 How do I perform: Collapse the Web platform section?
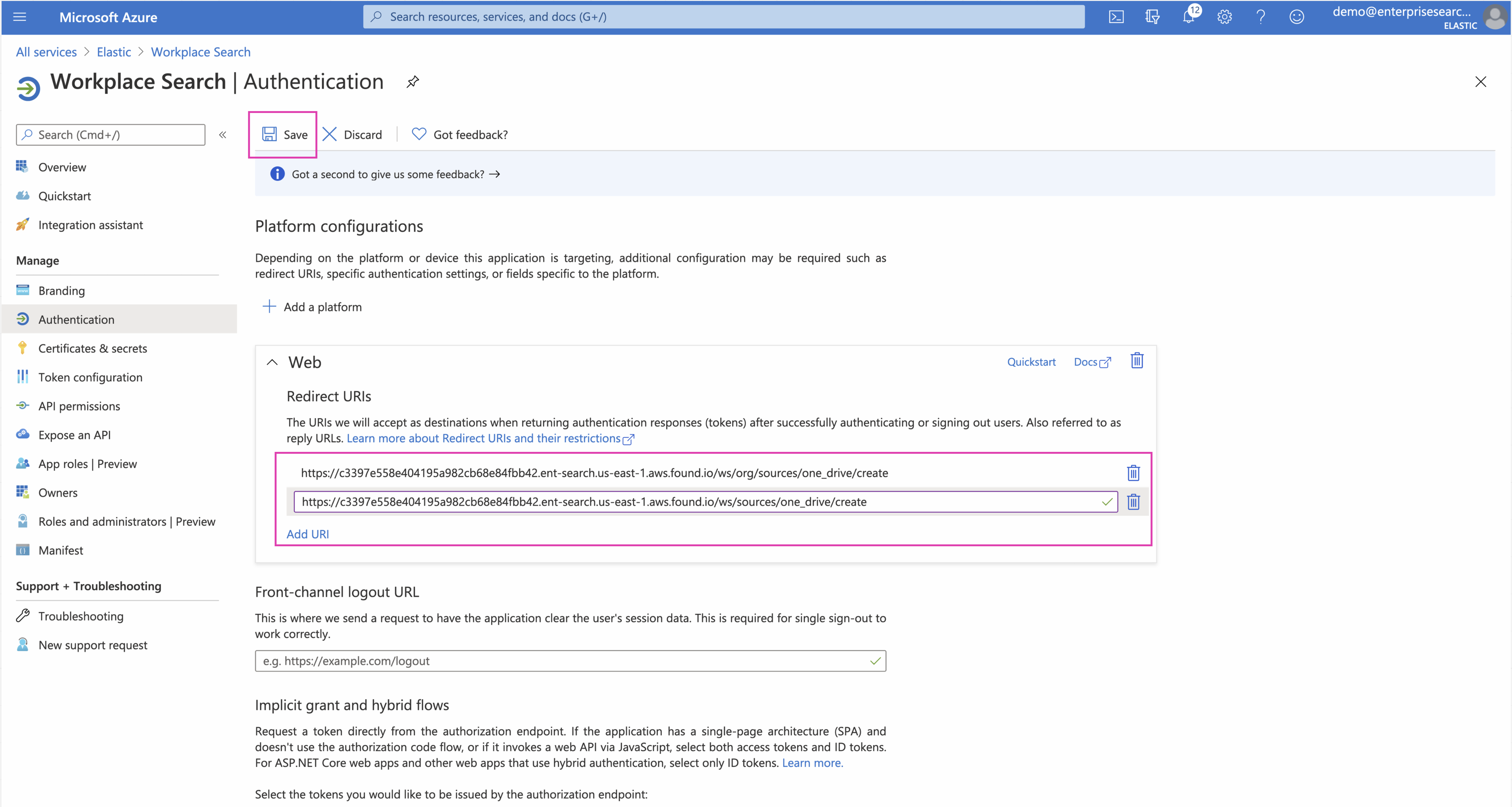[x=272, y=362]
